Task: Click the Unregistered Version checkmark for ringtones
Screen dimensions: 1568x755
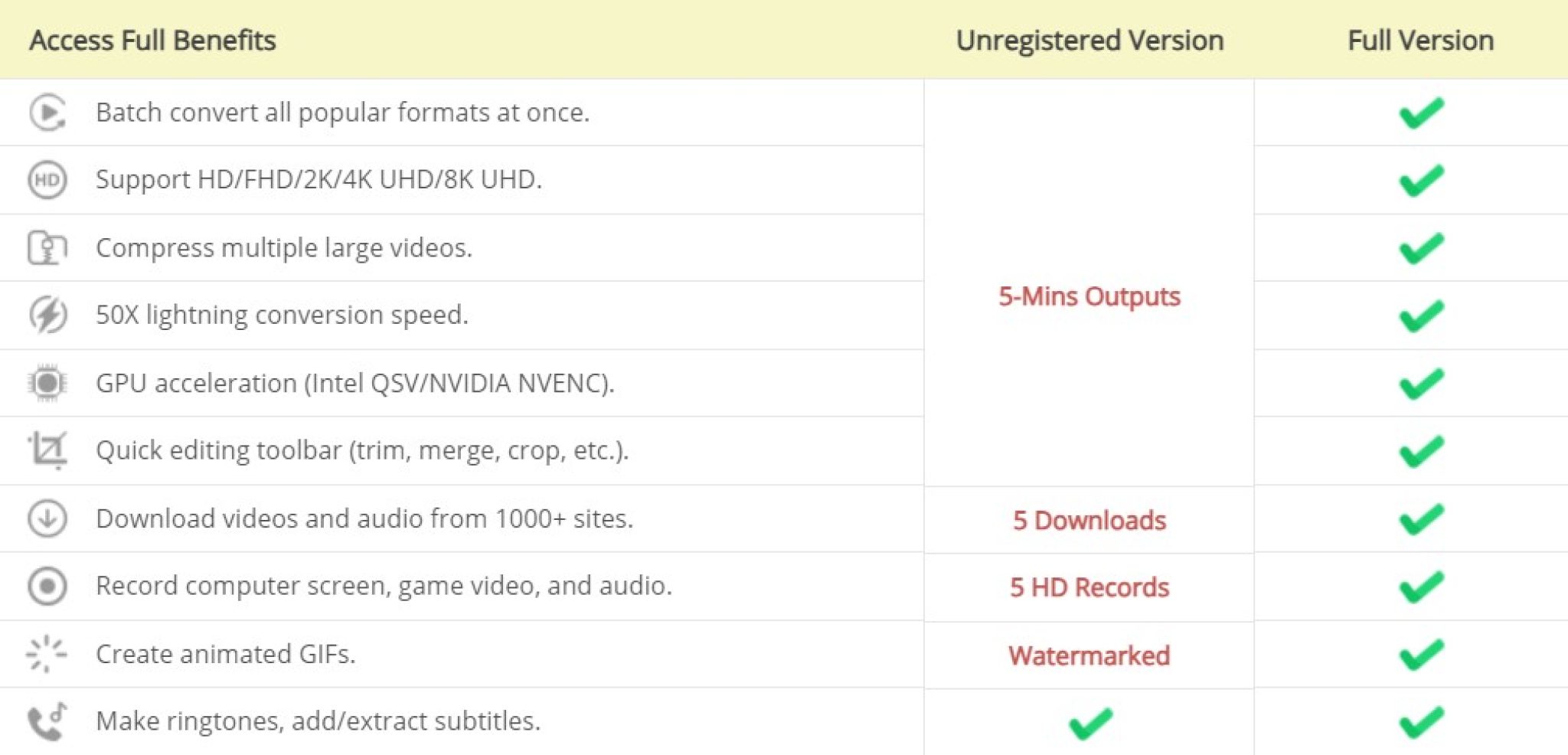Action: 1090,723
